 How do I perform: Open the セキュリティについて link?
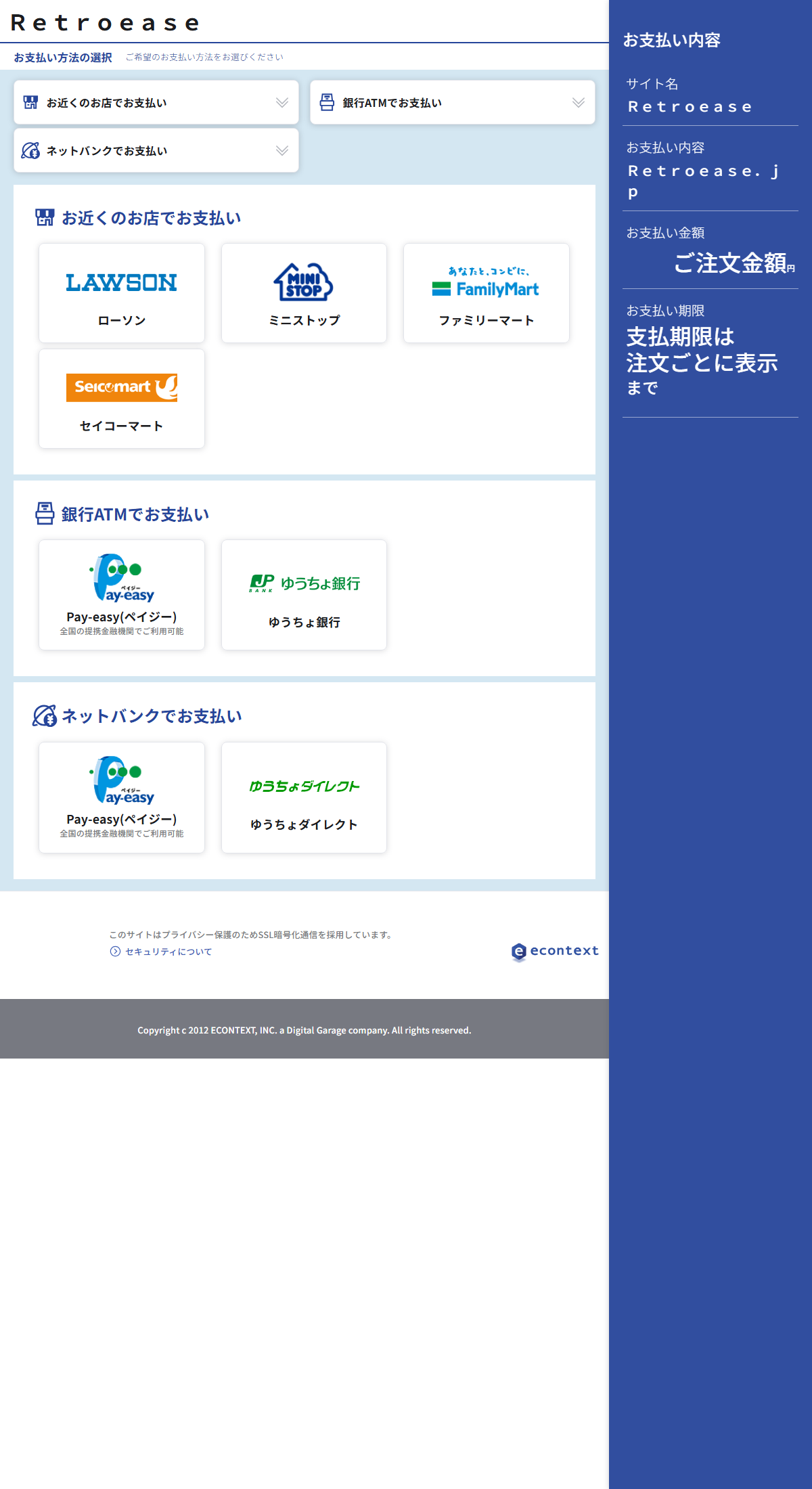[x=168, y=952]
